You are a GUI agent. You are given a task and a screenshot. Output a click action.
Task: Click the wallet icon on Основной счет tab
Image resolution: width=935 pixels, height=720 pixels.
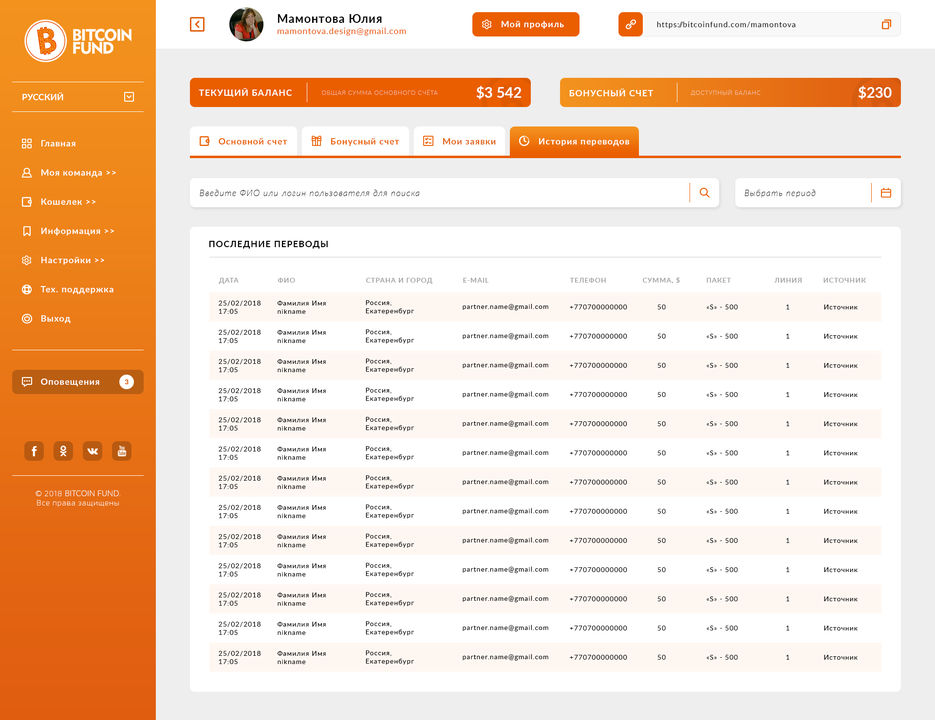[x=205, y=141]
